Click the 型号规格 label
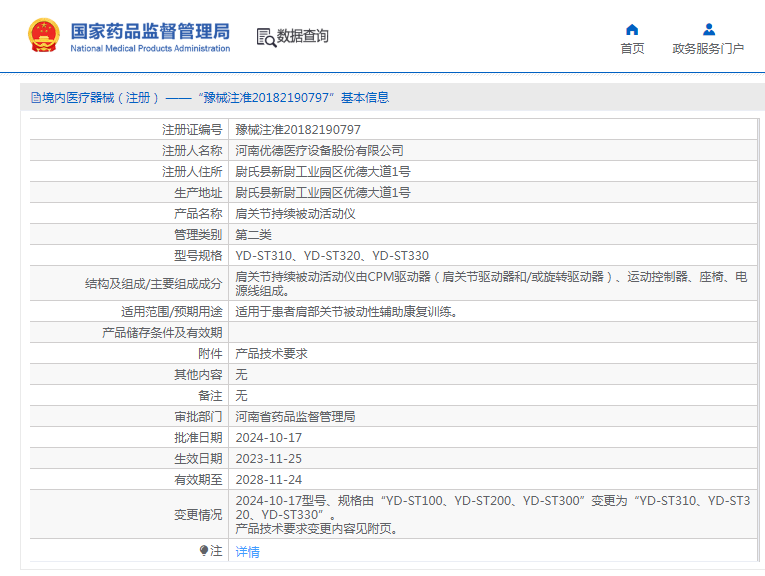The image size is (765, 576). [x=198, y=256]
